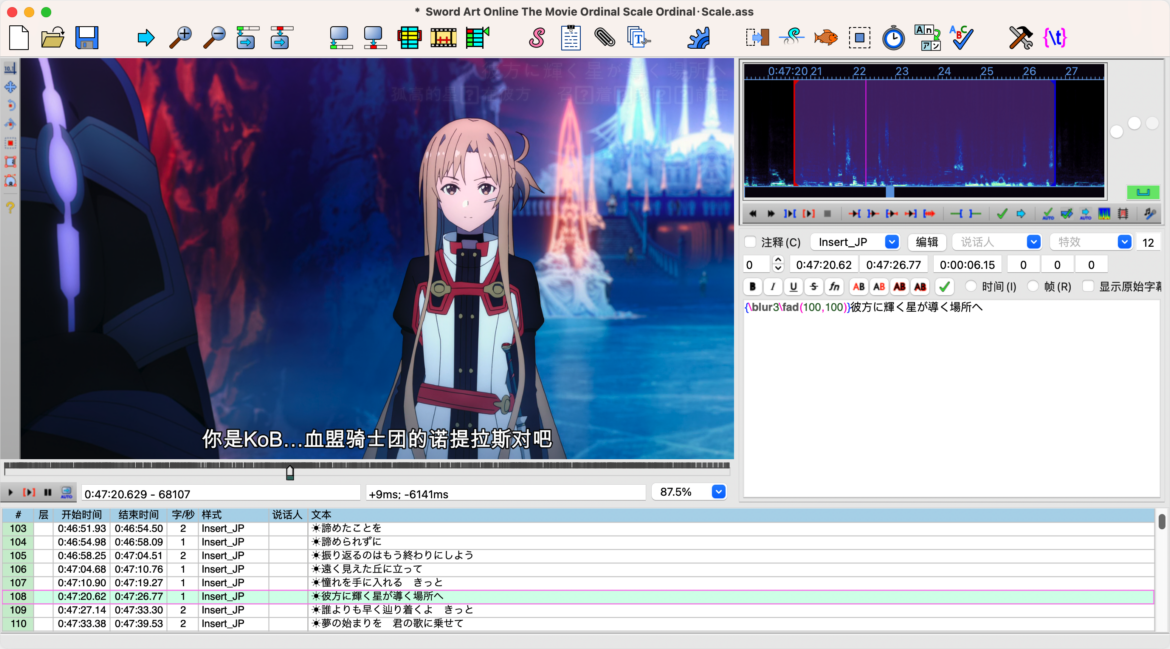Image resolution: width=1170 pixels, height=649 pixels.
Task: Expand the 特效 effect dropdown
Action: (x=1124, y=242)
